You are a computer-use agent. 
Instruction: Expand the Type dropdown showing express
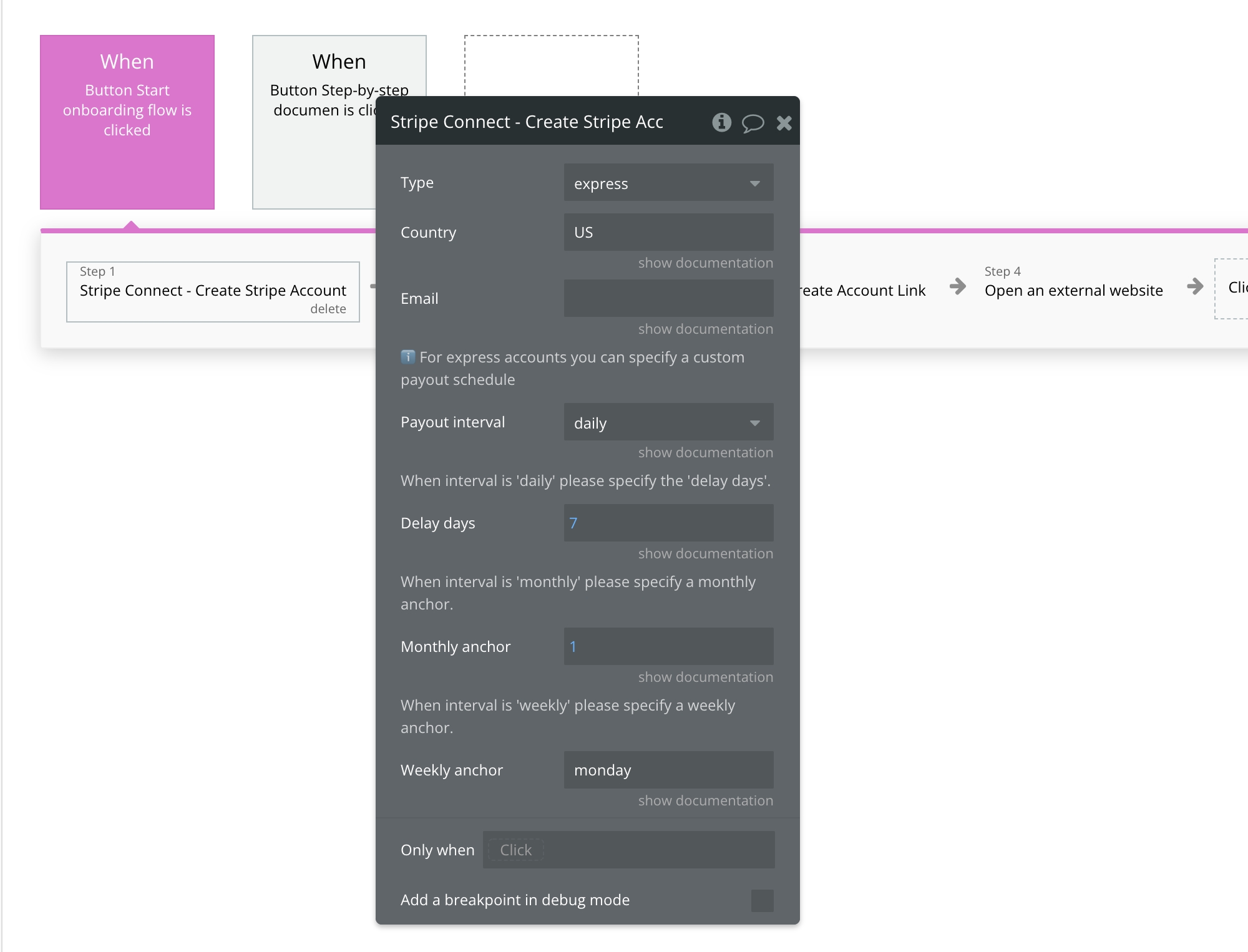pos(668,183)
